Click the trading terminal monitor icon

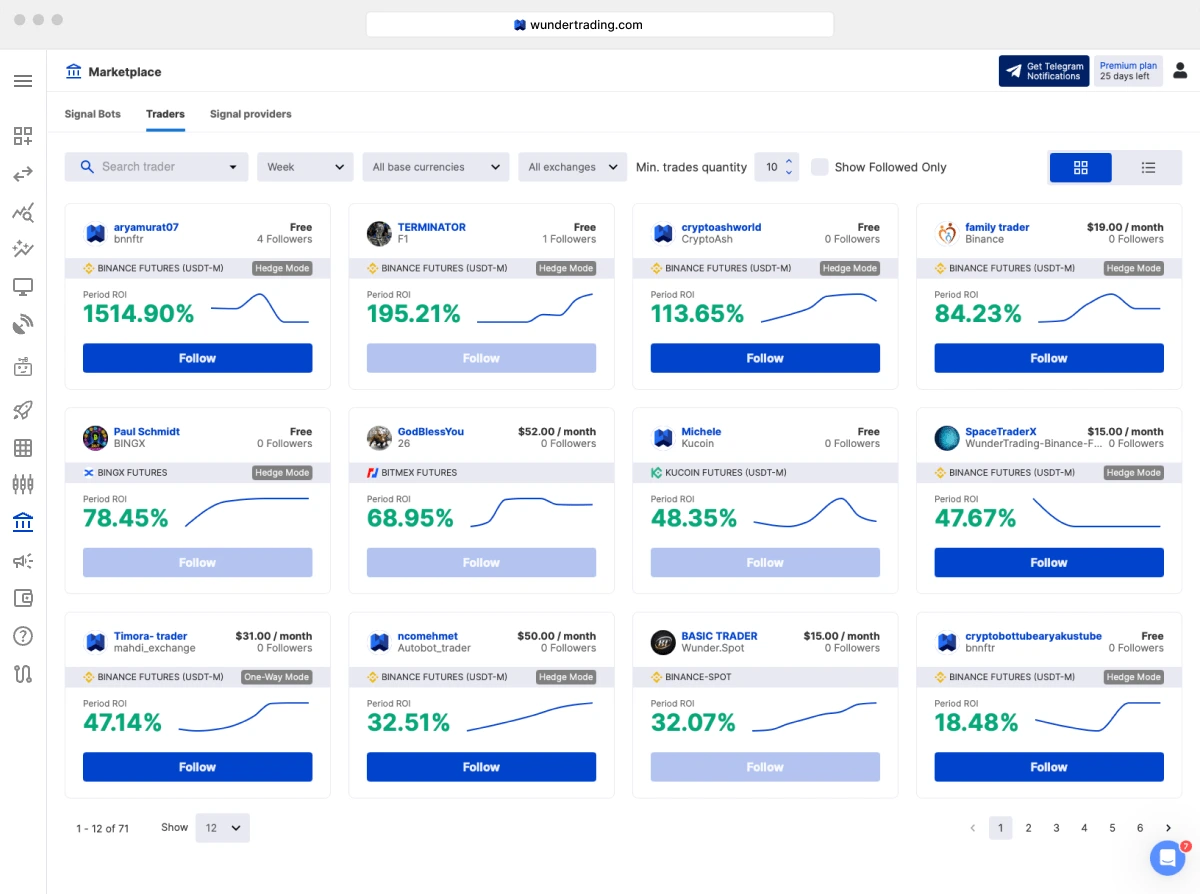point(23,286)
